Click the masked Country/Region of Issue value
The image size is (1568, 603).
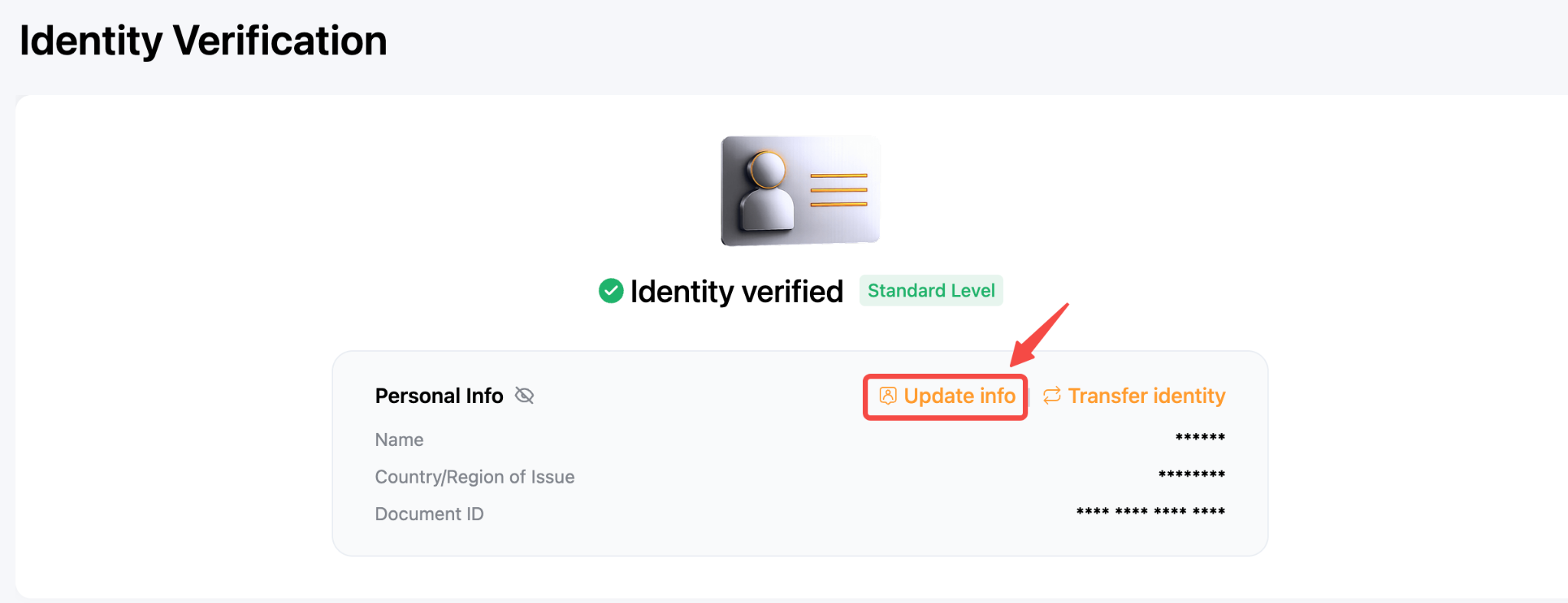(x=1191, y=474)
